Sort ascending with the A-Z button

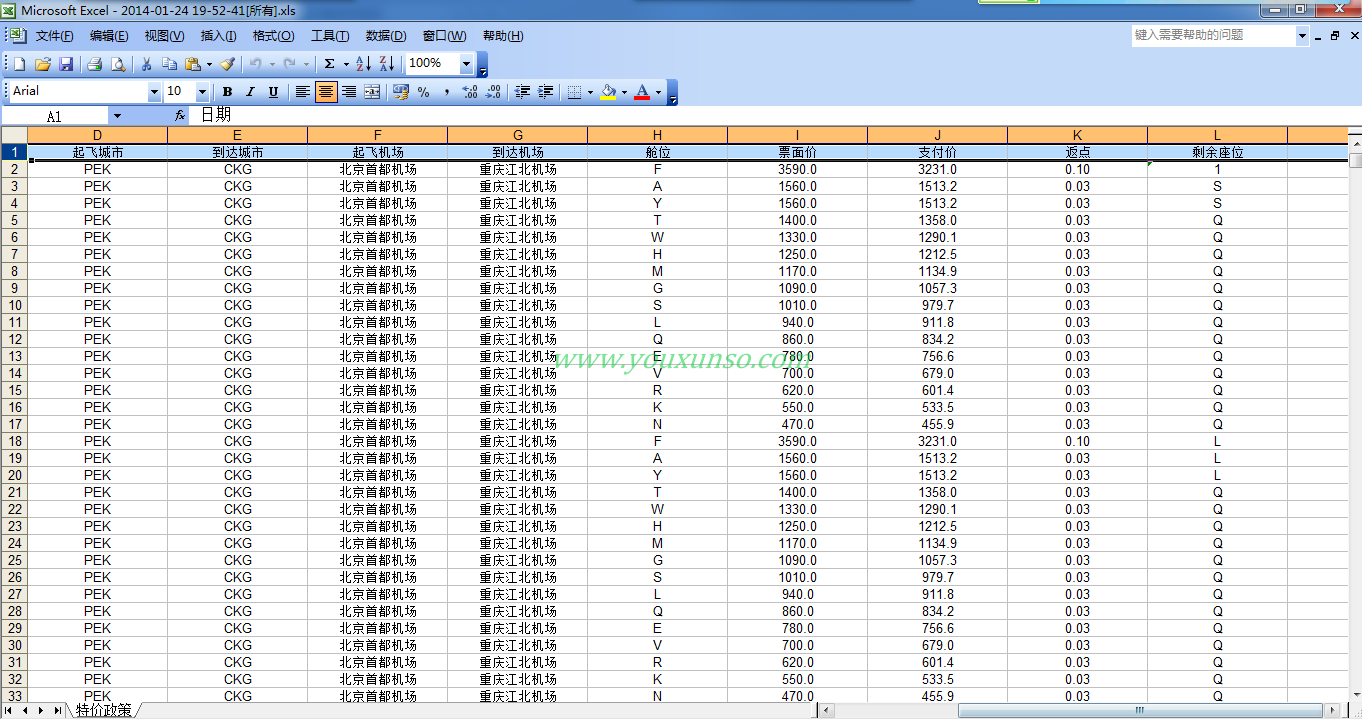[363, 64]
